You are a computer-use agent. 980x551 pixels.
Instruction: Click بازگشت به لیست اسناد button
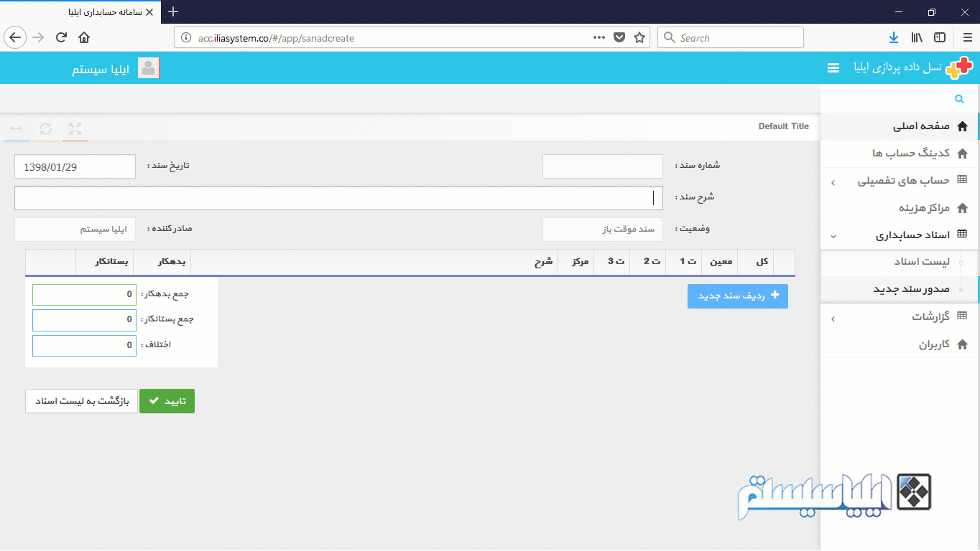click(x=81, y=401)
